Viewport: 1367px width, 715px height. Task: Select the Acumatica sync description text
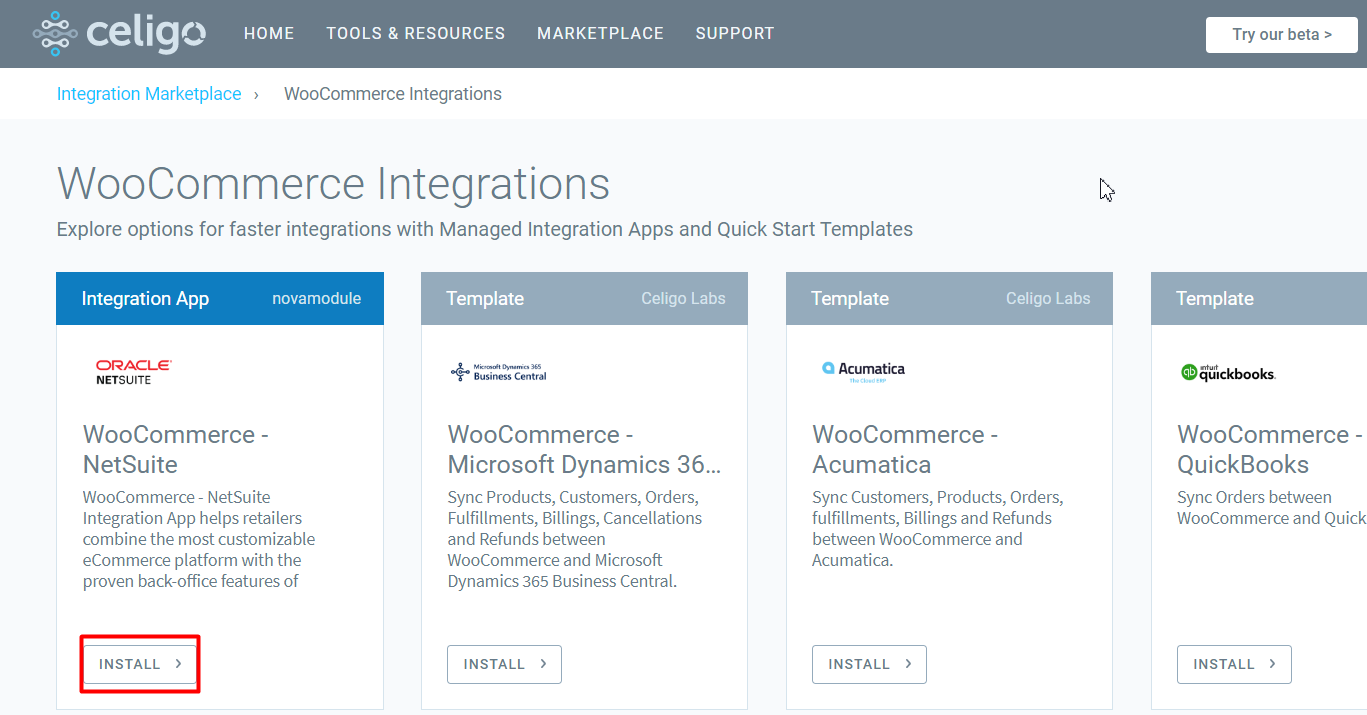tap(938, 528)
